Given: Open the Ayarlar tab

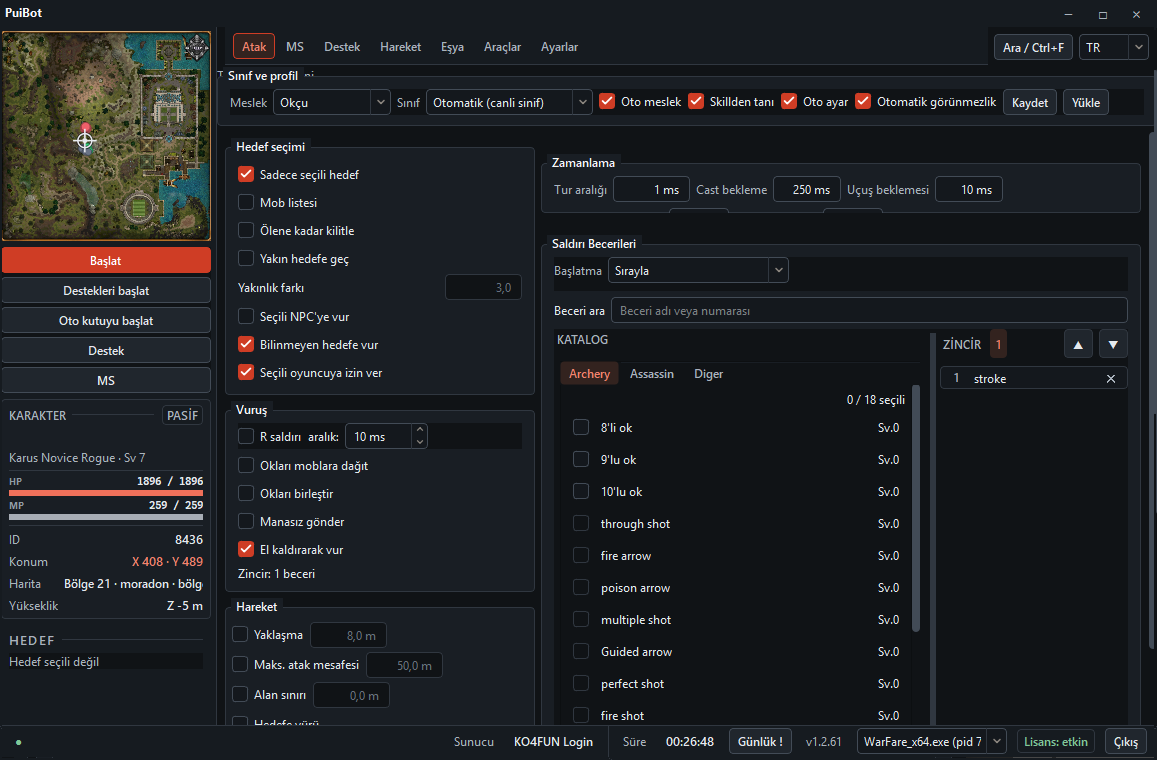Looking at the screenshot, I should click(x=559, y=46).
